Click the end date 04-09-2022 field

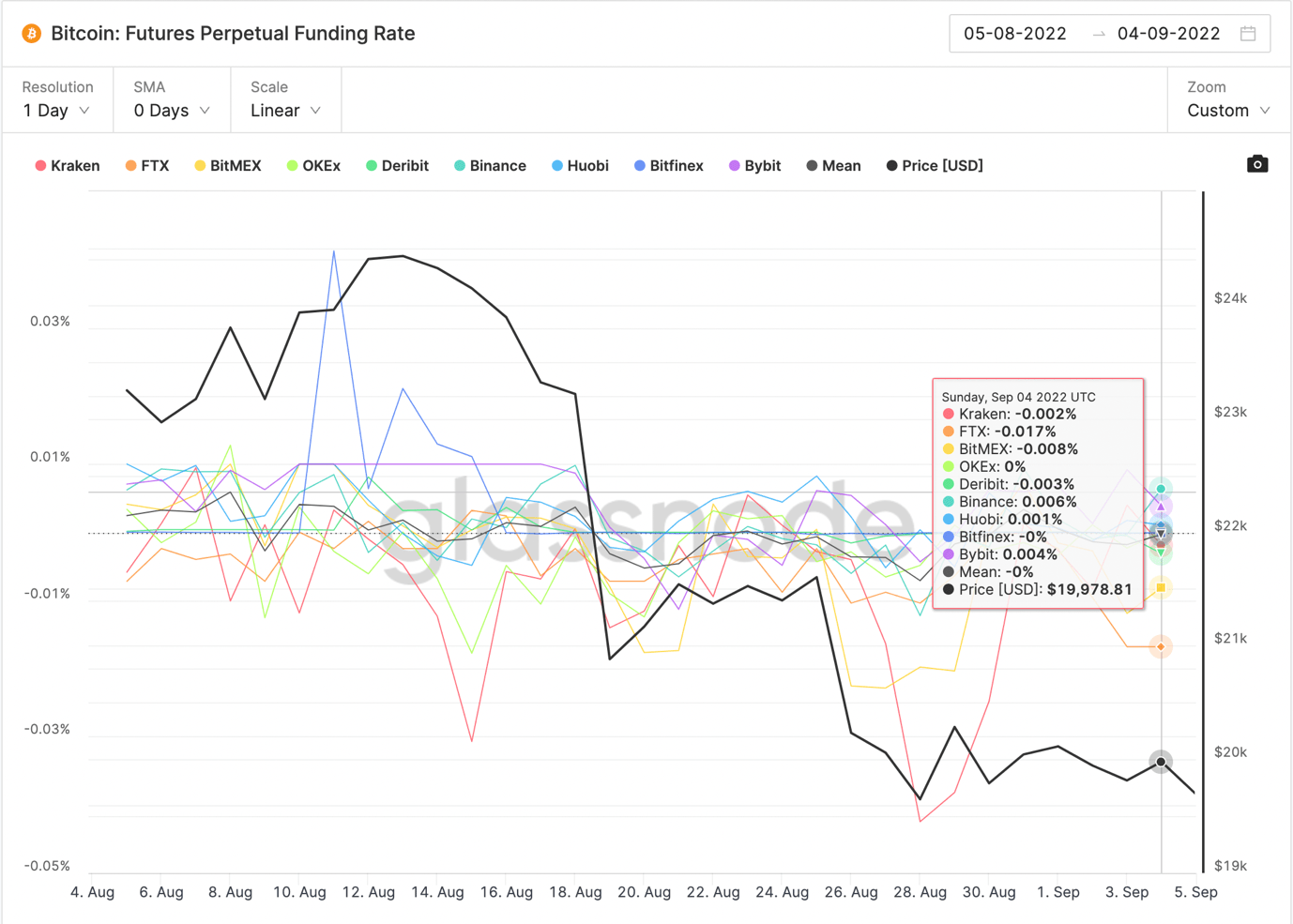tap(1168, 34)
